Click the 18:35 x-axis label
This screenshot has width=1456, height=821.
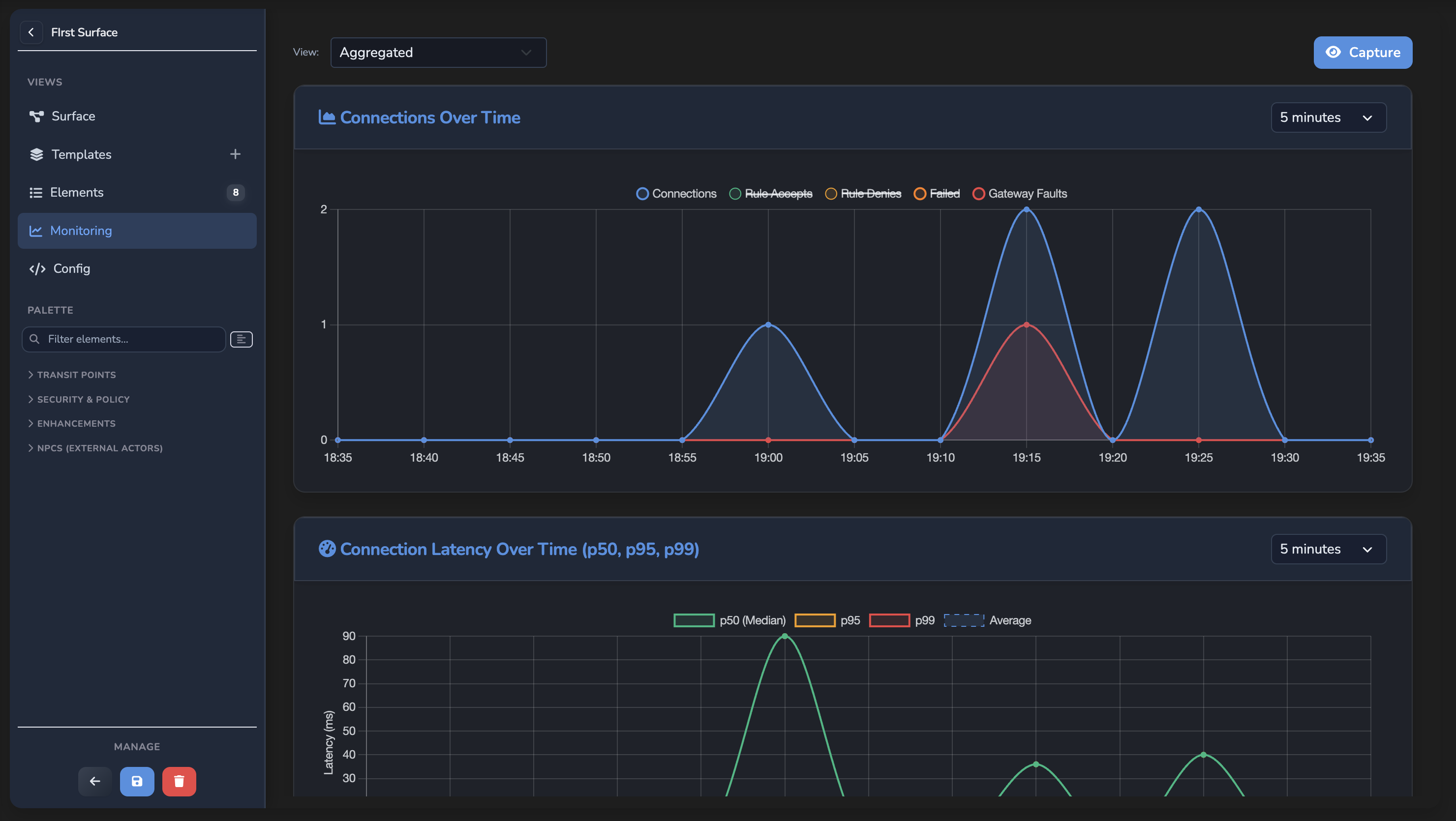point(337,458)
